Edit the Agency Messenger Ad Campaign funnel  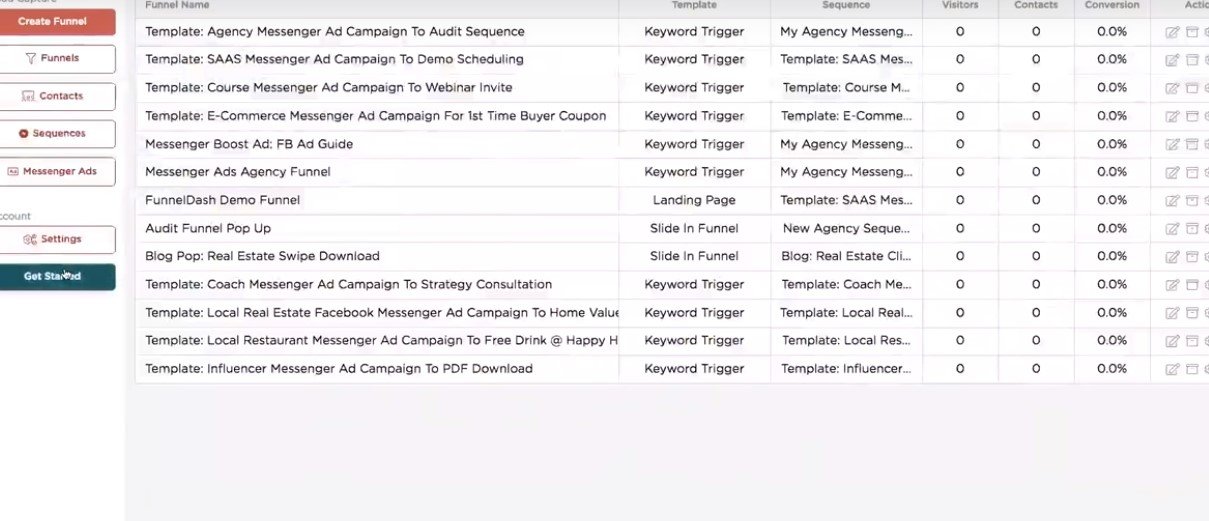tap(1172, 32)
